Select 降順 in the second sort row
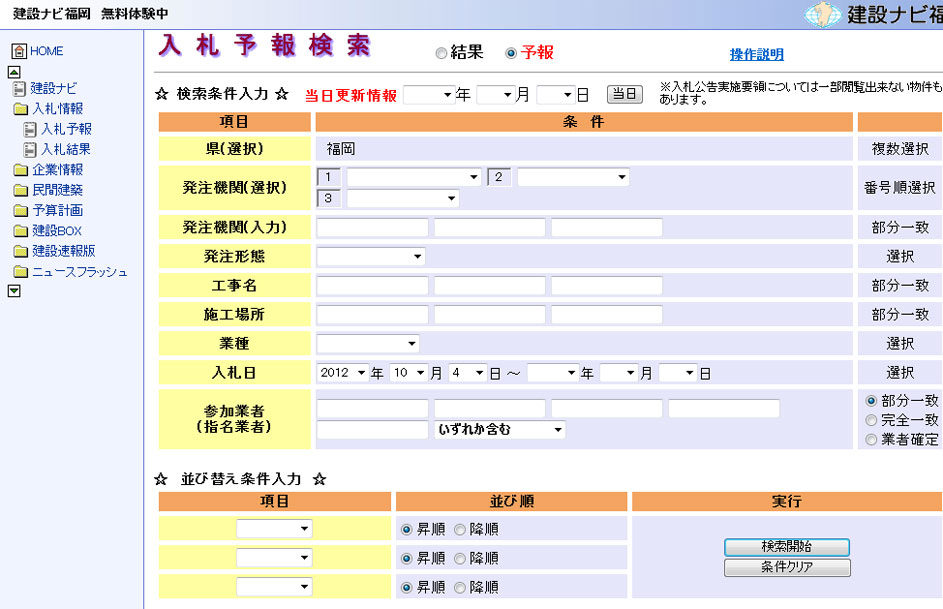 (460, 559)
